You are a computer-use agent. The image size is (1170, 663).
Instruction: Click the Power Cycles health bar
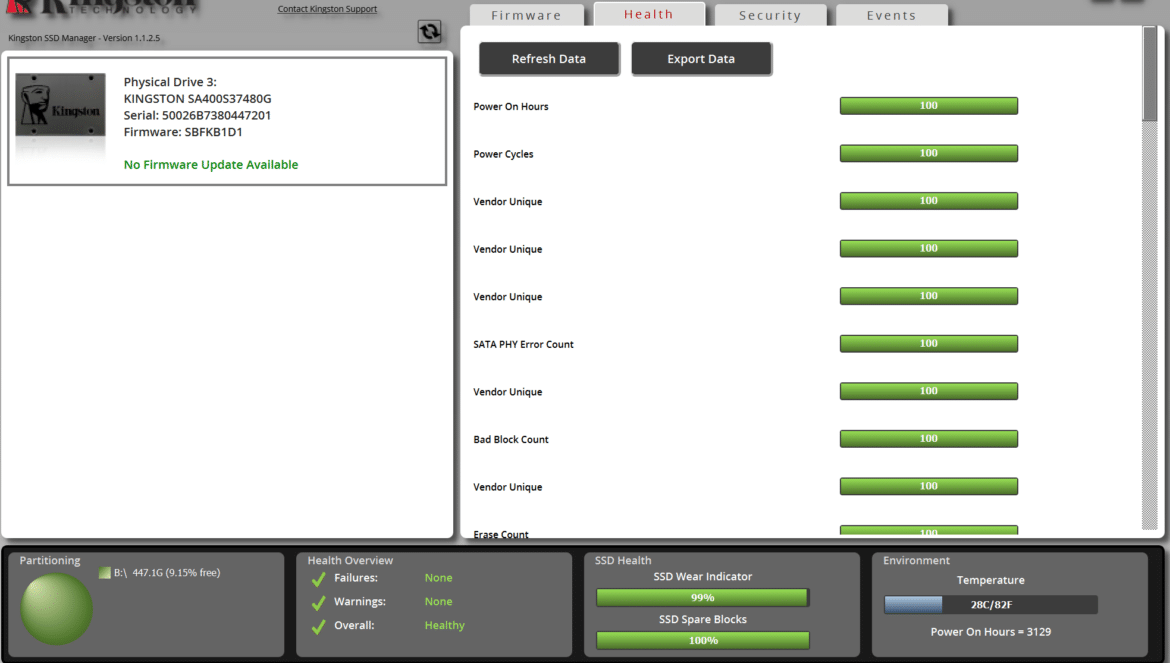pos(929,154)
